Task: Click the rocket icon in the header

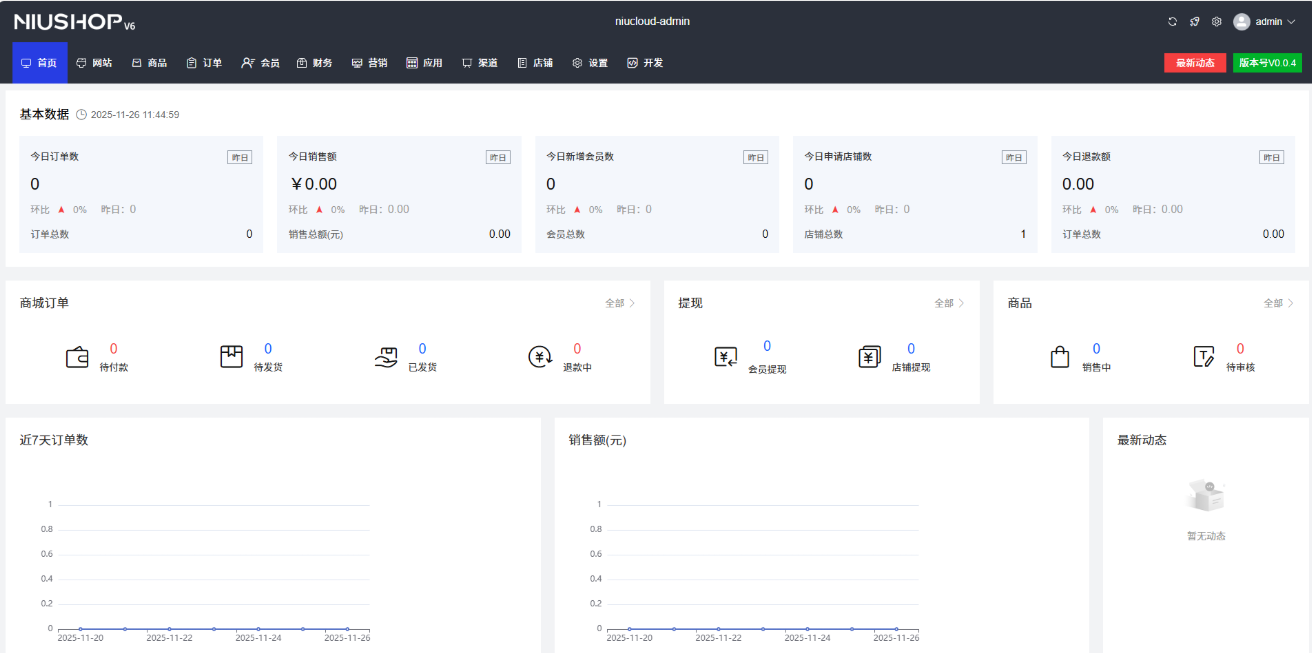Action: tap(1195, 21)
